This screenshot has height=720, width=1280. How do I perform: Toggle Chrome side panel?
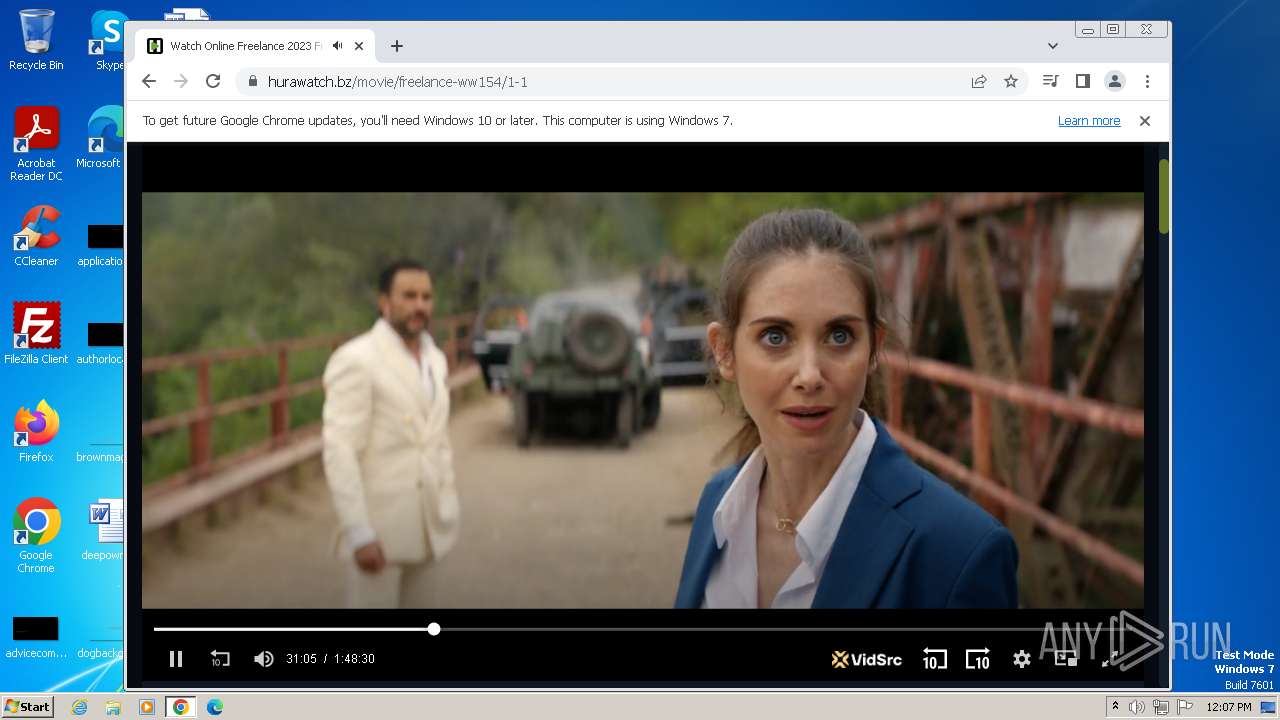tap(1082, 82)
